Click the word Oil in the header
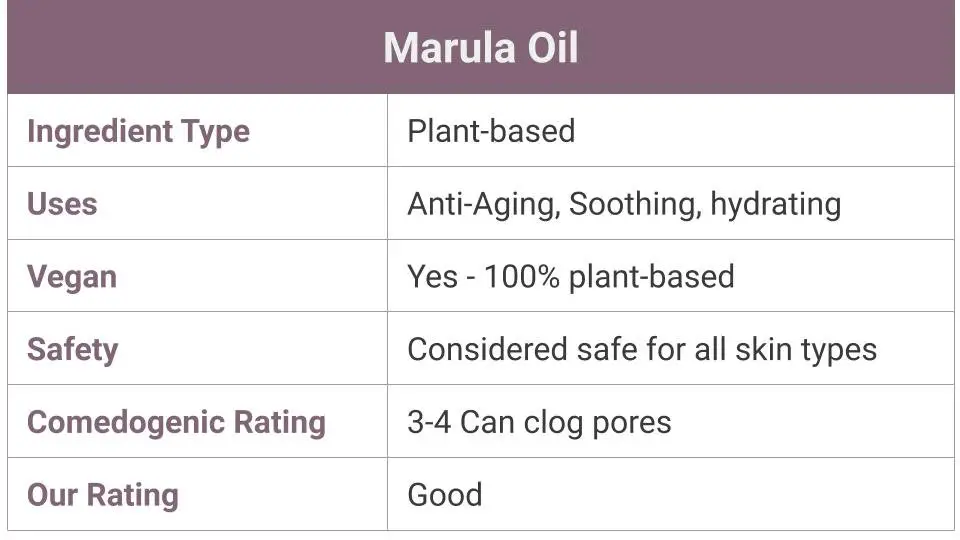The width and height of the screenshot is (960, 540). tap(553, 47)
